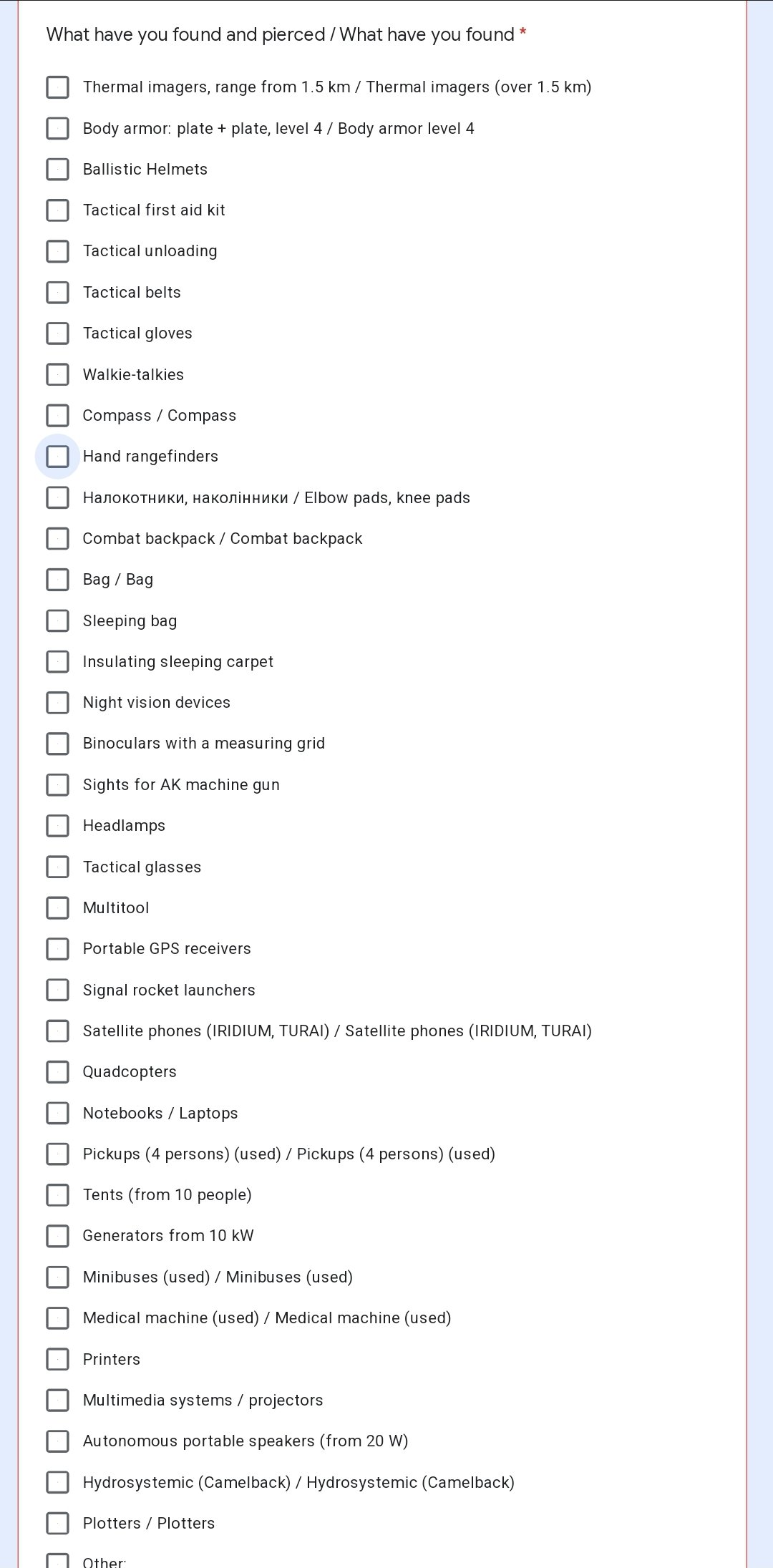Screen dimensions: 773x1568
Task: Select Body armor level 4 checkbox
Action: click(57, 129)
